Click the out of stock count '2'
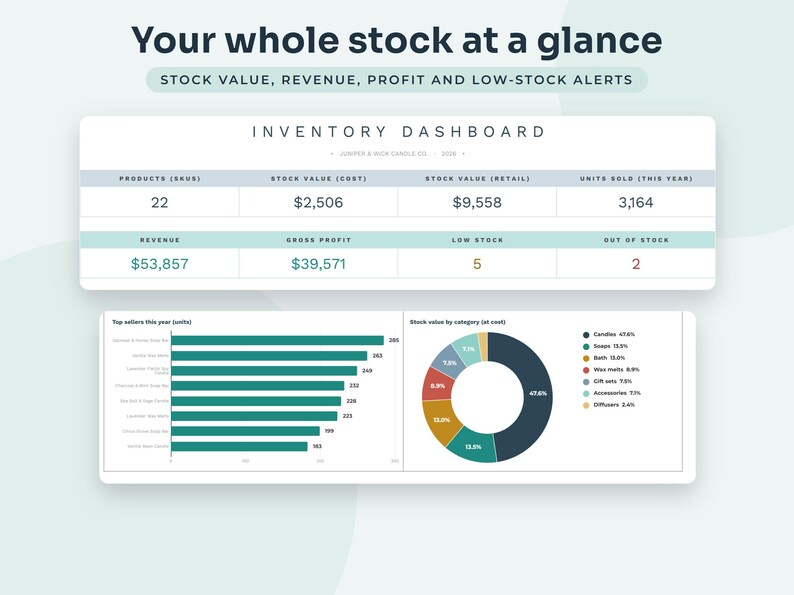 click(636, 264)
